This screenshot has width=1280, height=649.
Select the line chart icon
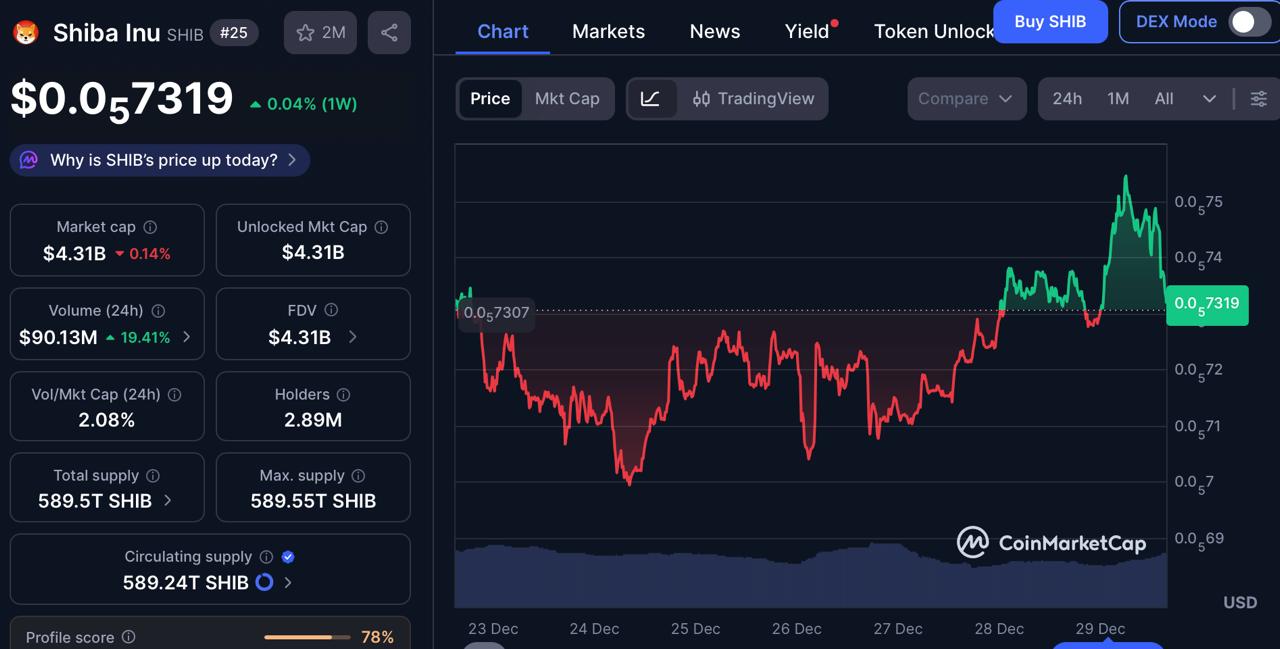coord(652,98)
